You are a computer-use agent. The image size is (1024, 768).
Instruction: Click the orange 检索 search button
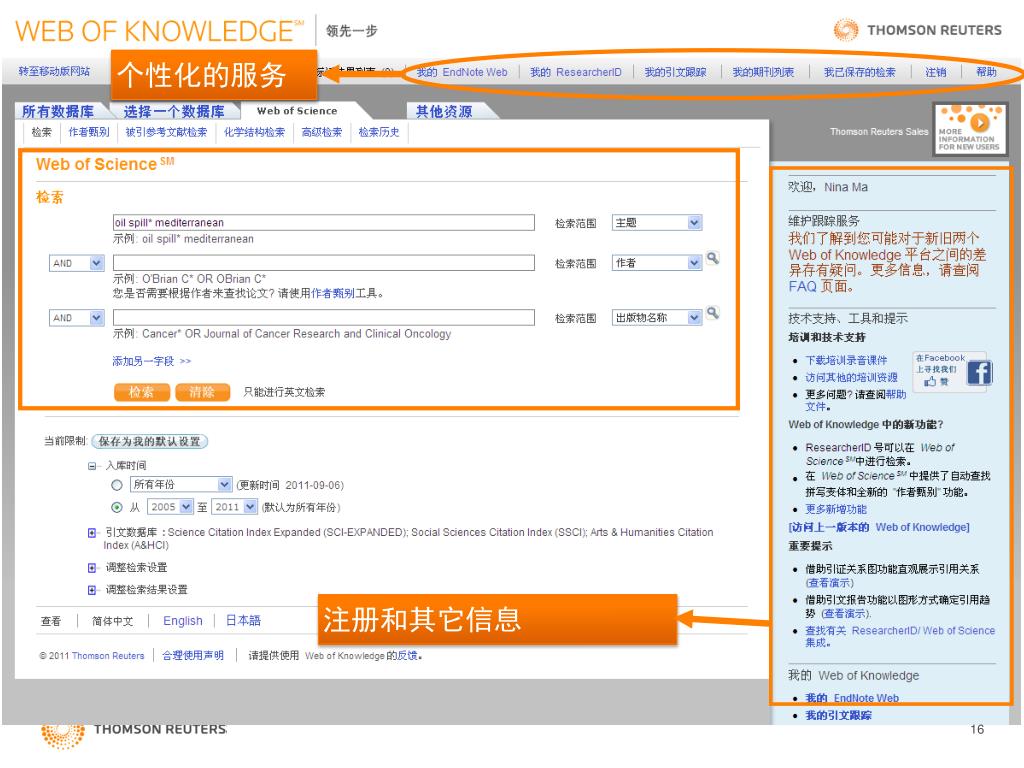tap(142, 392)
